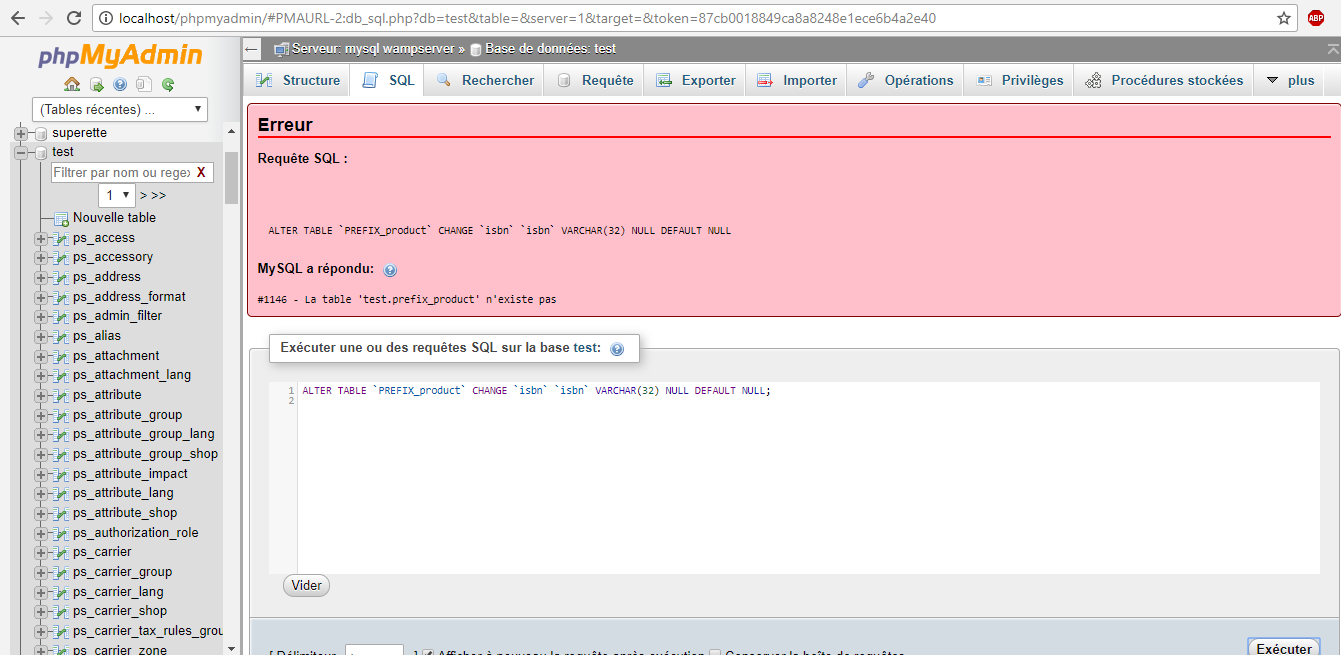Expand the ps_attachment table node

(41, 356)
